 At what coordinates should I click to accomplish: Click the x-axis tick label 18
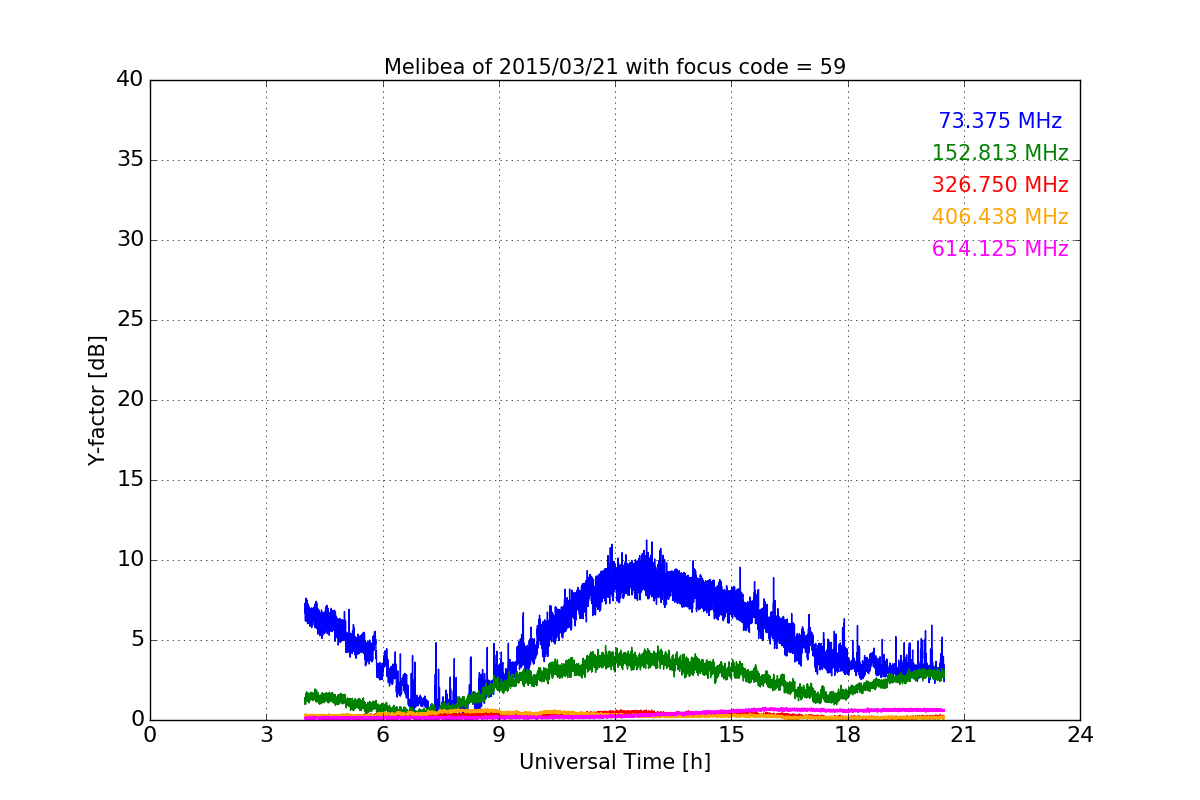tap(848, 735)
